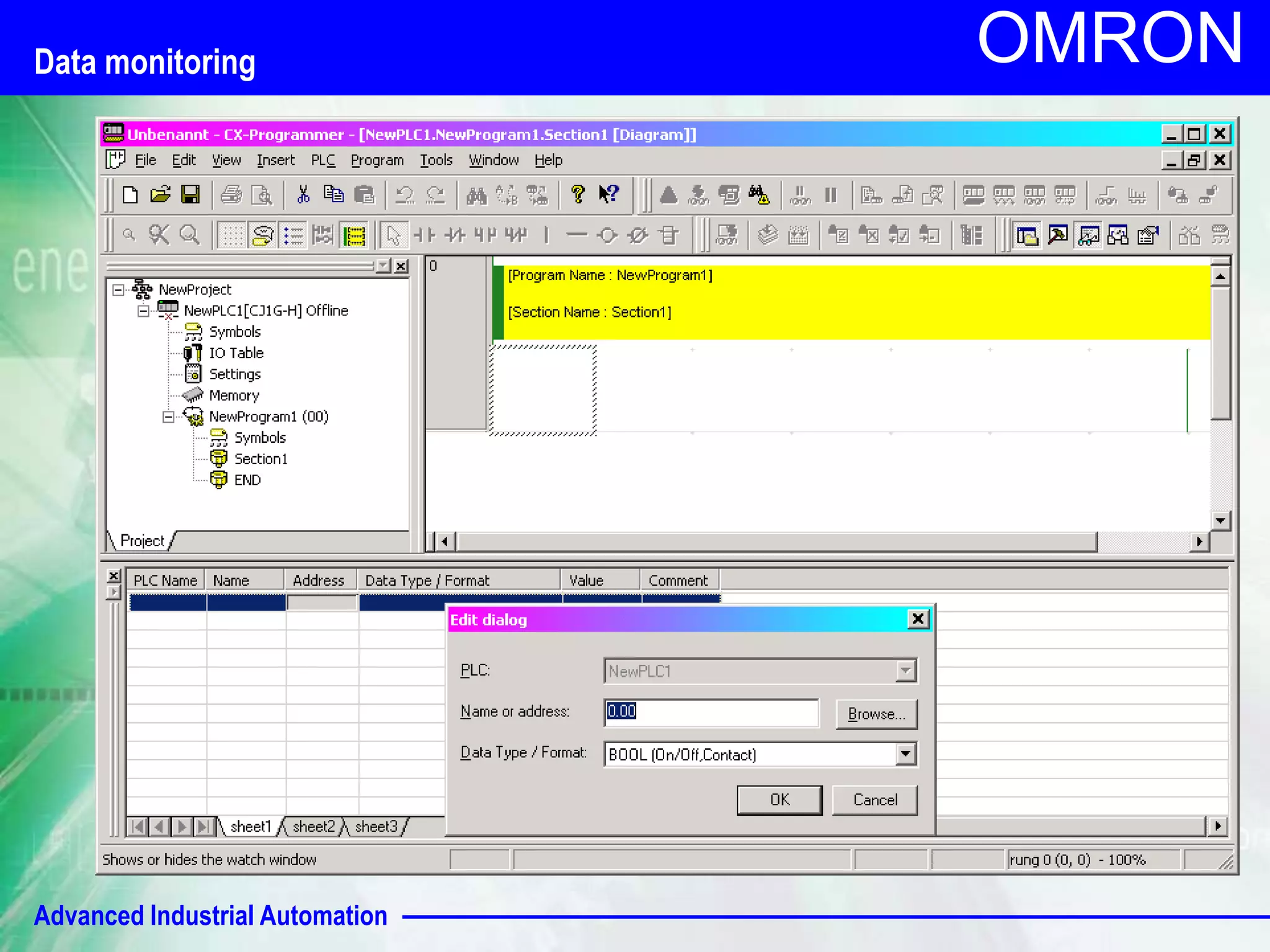The width and height of the screenshot is (1270, 952).
Task: Click the Copy toolbar icon
Action: pyautogui.click(x=334, y=195)
